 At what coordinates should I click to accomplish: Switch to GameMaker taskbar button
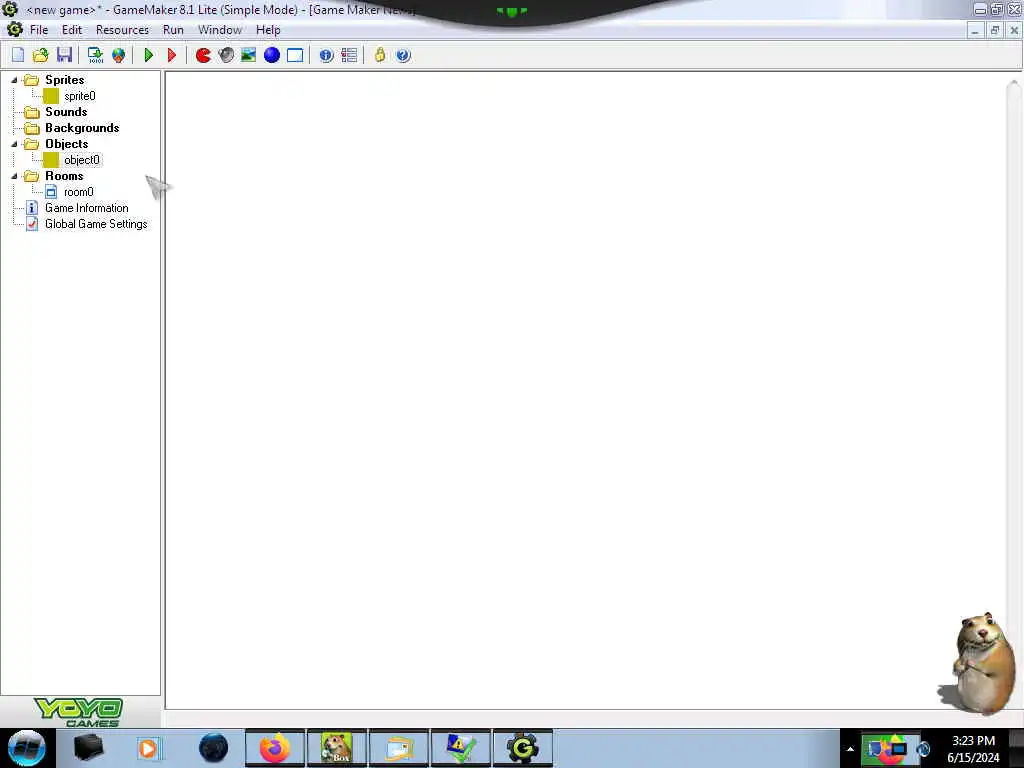pos(522,748)
